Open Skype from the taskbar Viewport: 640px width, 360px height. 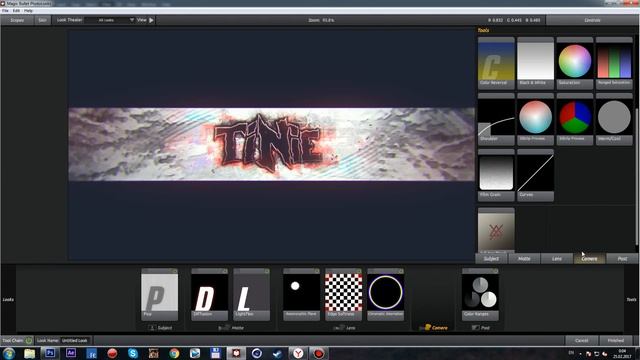[133, 353]
